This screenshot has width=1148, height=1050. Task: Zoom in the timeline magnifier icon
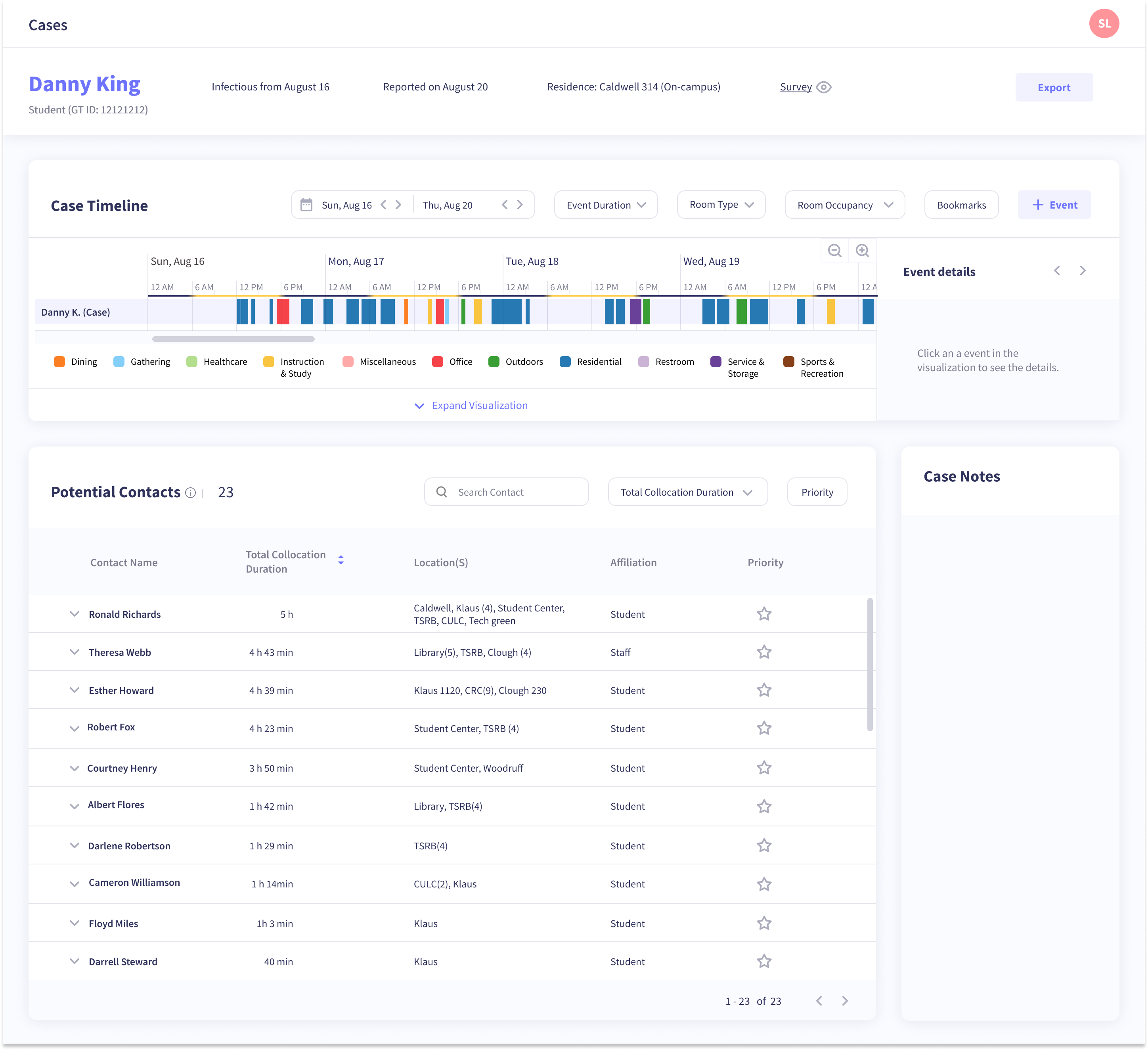click(862, 251)
